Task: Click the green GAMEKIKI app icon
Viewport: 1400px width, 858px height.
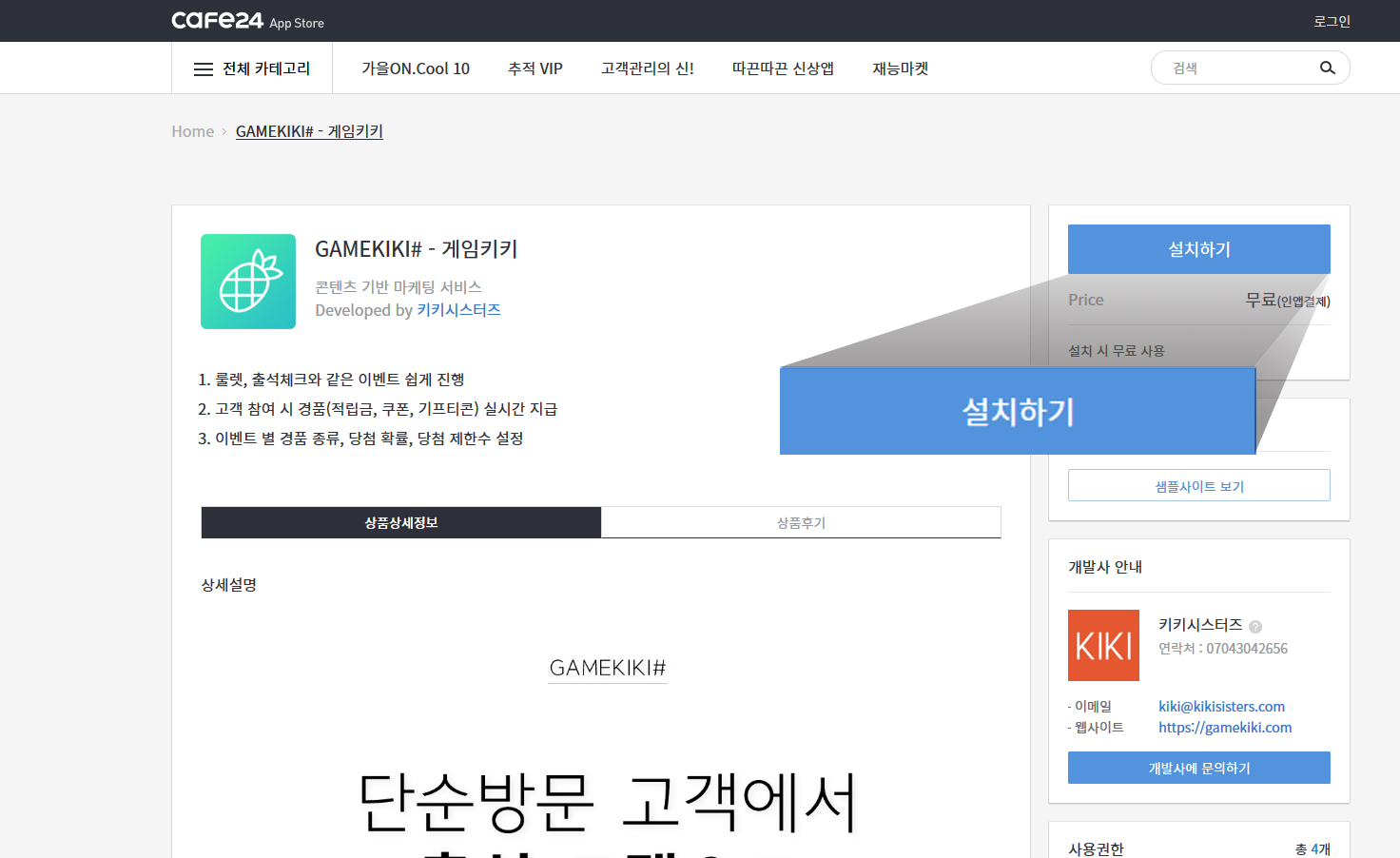Action: pyautogui.click(x=248, y=282)
